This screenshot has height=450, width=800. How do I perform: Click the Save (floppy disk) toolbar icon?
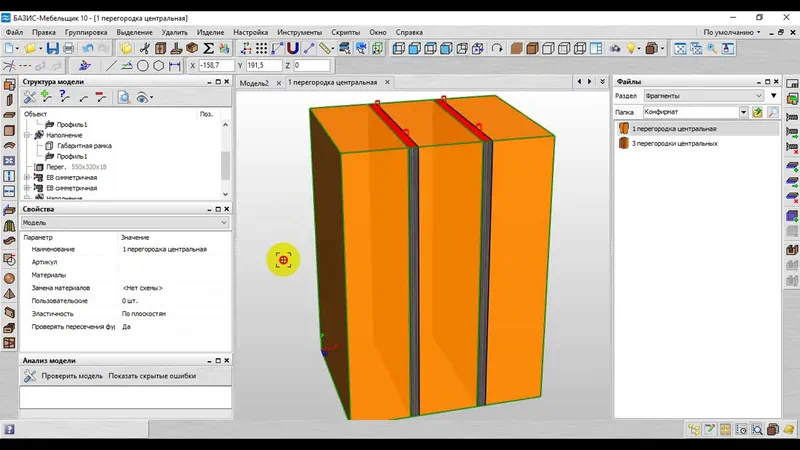53,48
